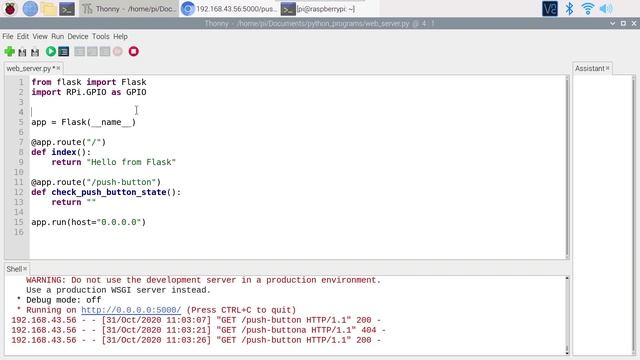Open the http://0.0.0.0:5000/ link in Shell
The height and width of the screenshot is (360, 640).
point(131,310)
